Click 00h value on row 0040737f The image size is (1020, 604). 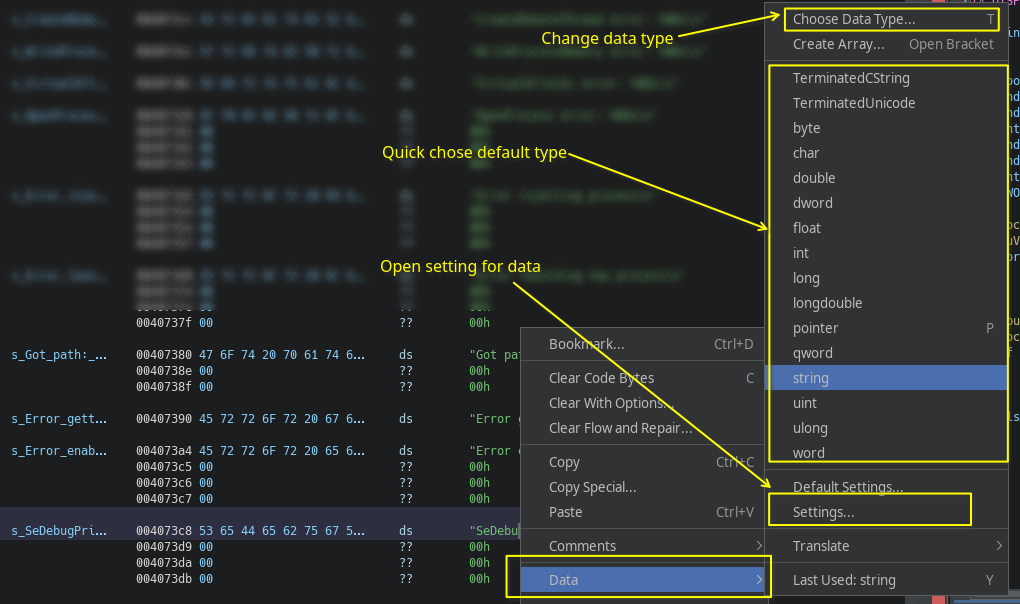pos(479,323)
